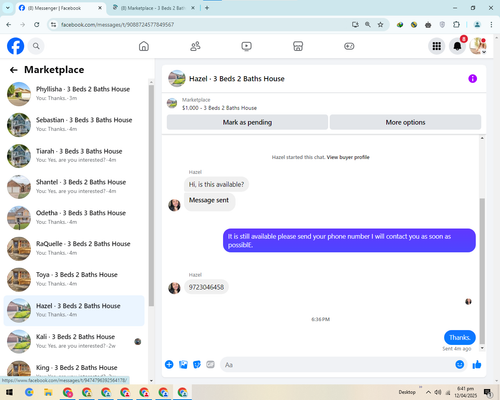Viewport: 500px width, 400px height.
Task: Open File Explorer from the taskbar
Action: pyautogui.click(x=48, y=392)
